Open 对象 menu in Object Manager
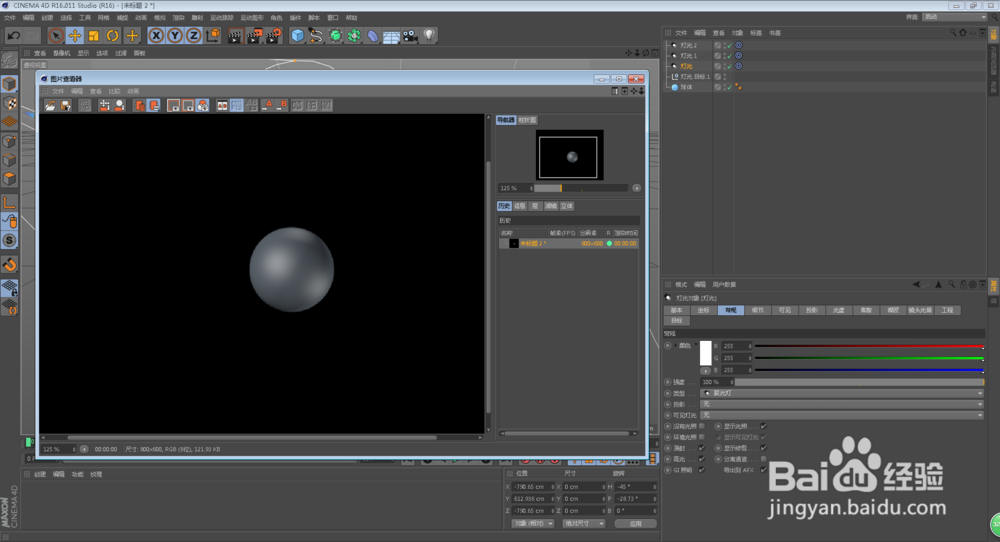This screenshot has height=542, width=1000. tap(737, 33)
